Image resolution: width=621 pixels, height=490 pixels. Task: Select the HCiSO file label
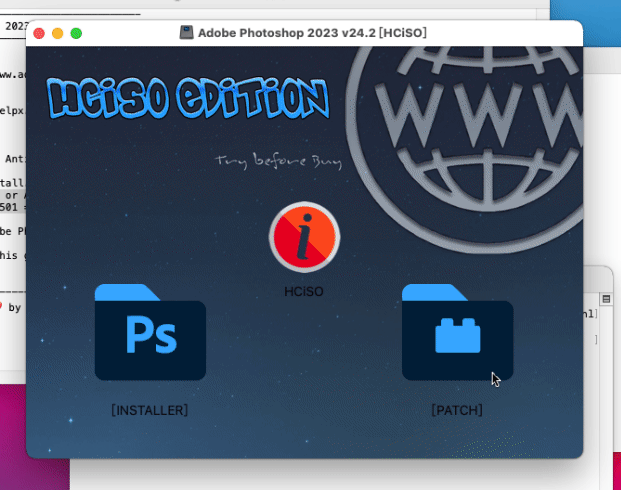(x=304, y=292)
